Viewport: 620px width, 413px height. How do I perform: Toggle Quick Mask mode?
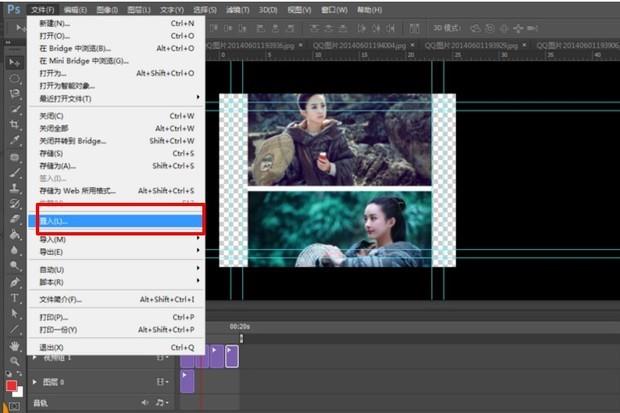tap(14, 406)
